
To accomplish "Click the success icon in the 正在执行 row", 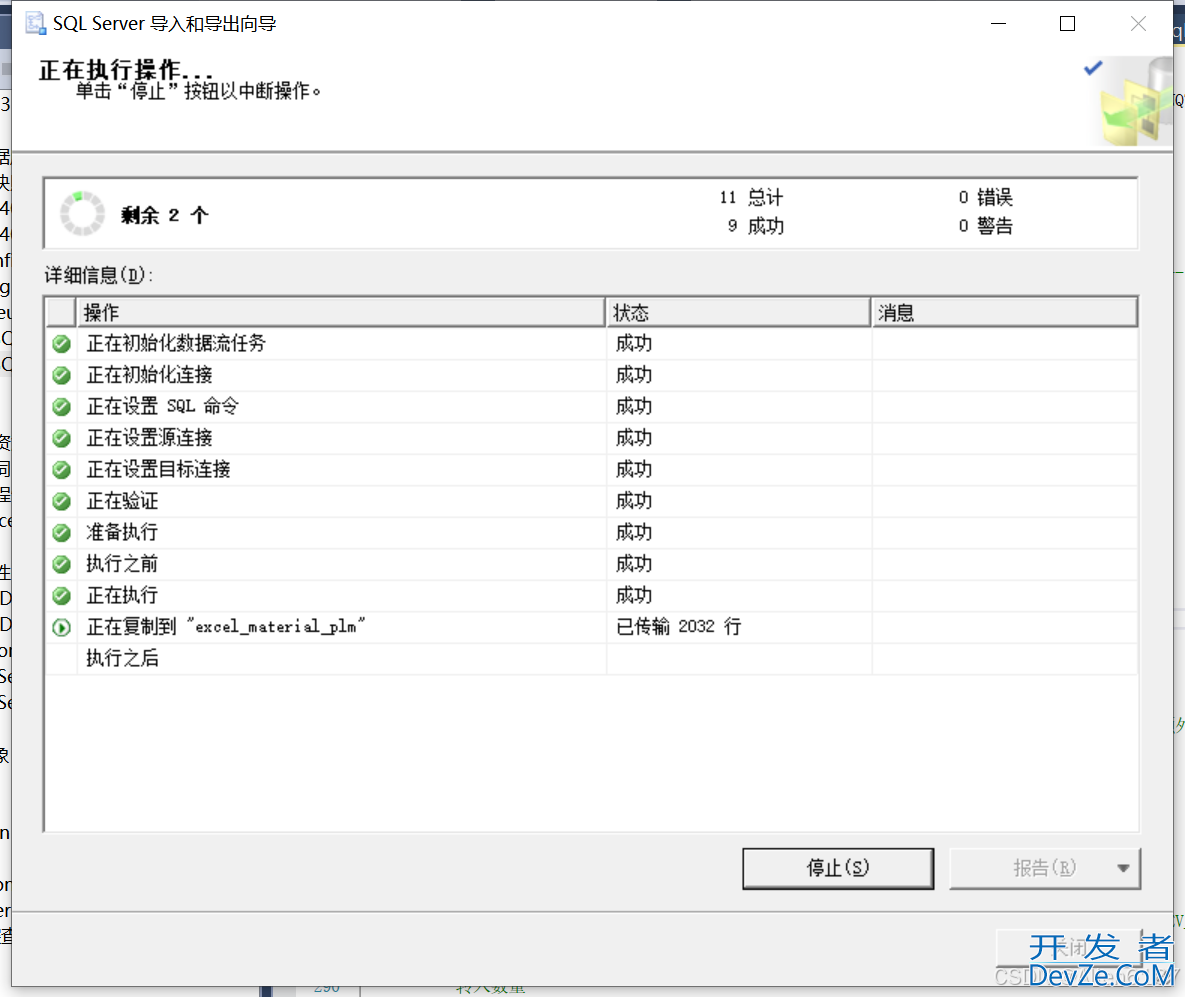I will tap(61, 596).
